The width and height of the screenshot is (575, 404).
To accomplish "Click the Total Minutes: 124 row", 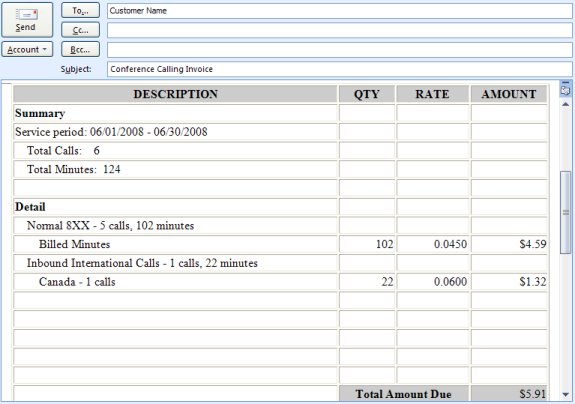I will [x=175, y=169].
